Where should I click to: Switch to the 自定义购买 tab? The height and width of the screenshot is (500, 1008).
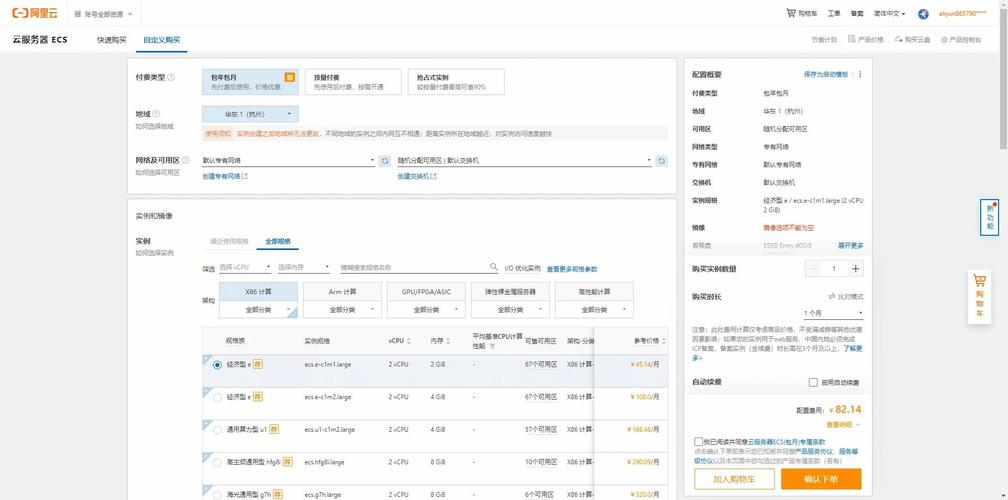pos(161,40)
